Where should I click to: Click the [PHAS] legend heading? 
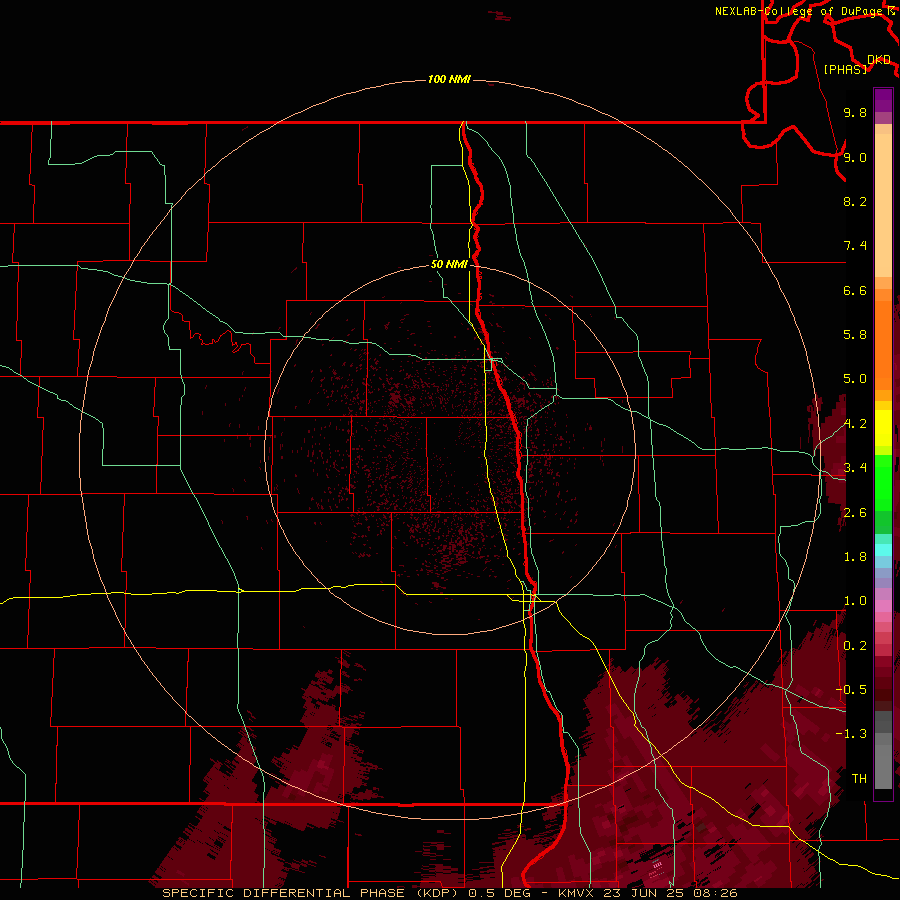[x=845, y=69]
